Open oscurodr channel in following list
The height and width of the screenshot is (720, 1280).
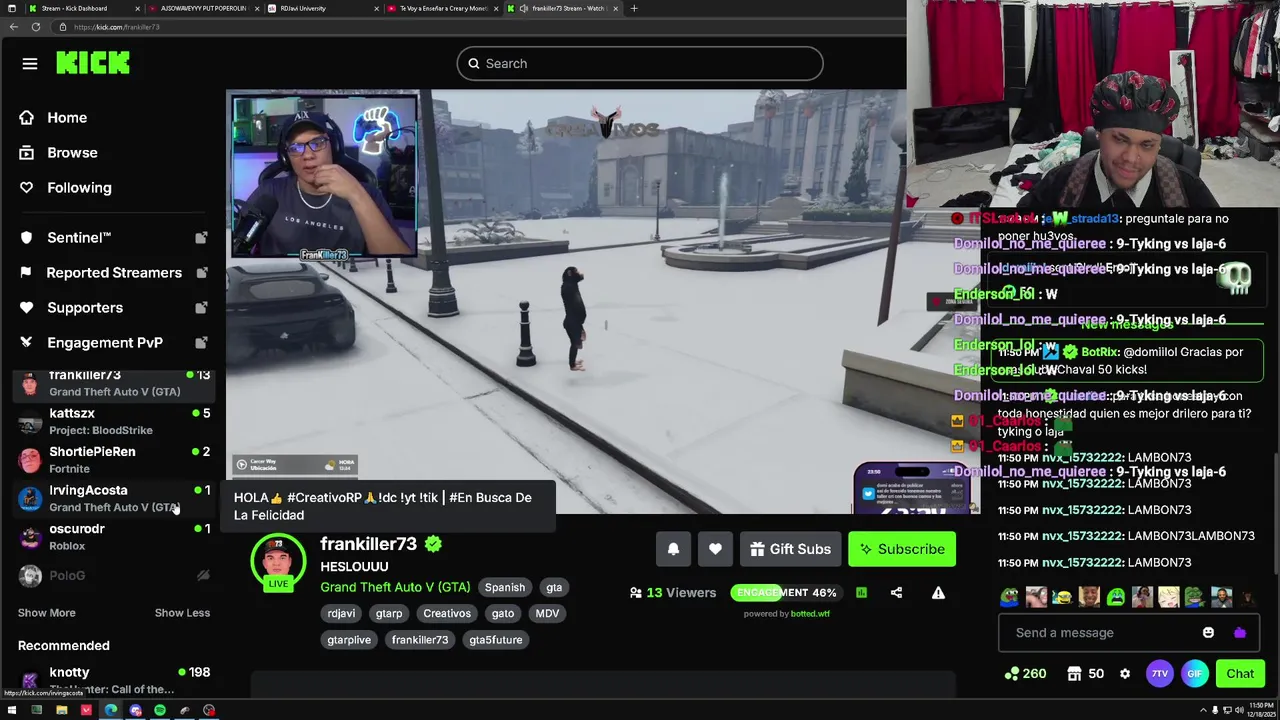pyautogui.click(x=113, y=537)
